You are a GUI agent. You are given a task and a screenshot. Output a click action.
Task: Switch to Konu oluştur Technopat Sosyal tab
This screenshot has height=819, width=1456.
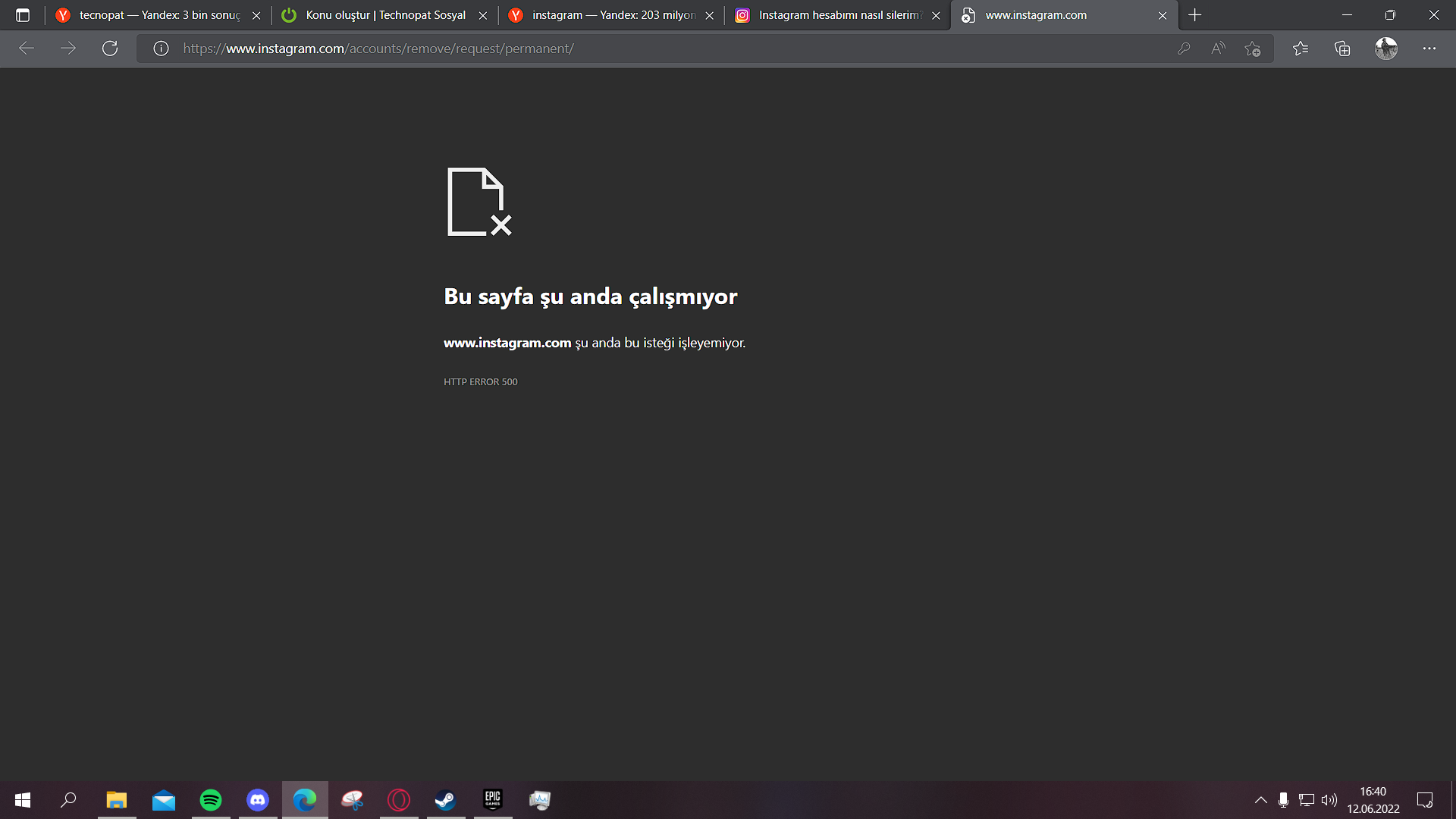385,15
